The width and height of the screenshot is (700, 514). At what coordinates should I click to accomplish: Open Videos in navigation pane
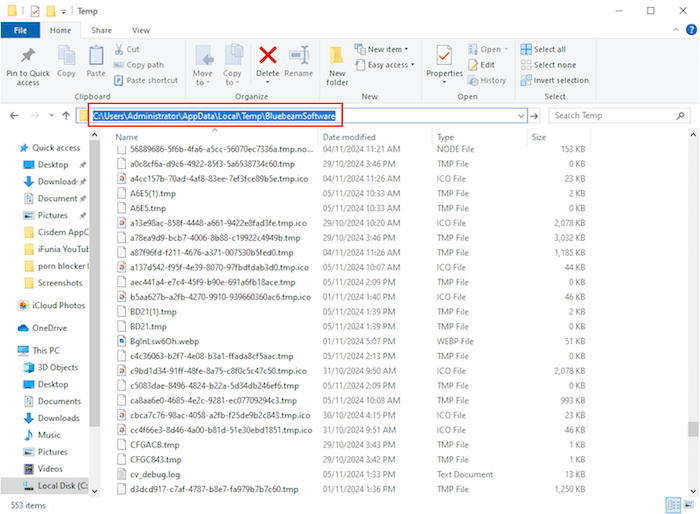tap(43, 469)
